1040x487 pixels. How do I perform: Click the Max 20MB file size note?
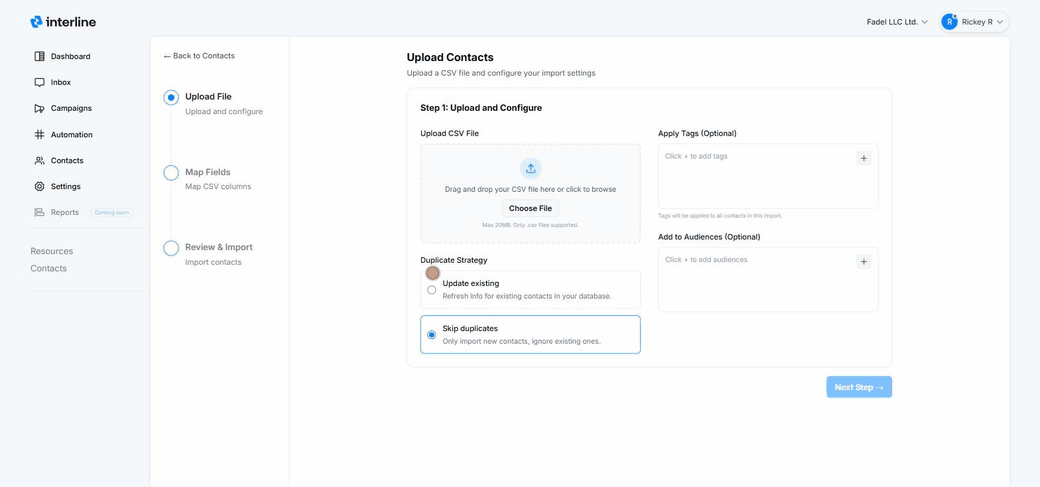click(x=531, y=225)
